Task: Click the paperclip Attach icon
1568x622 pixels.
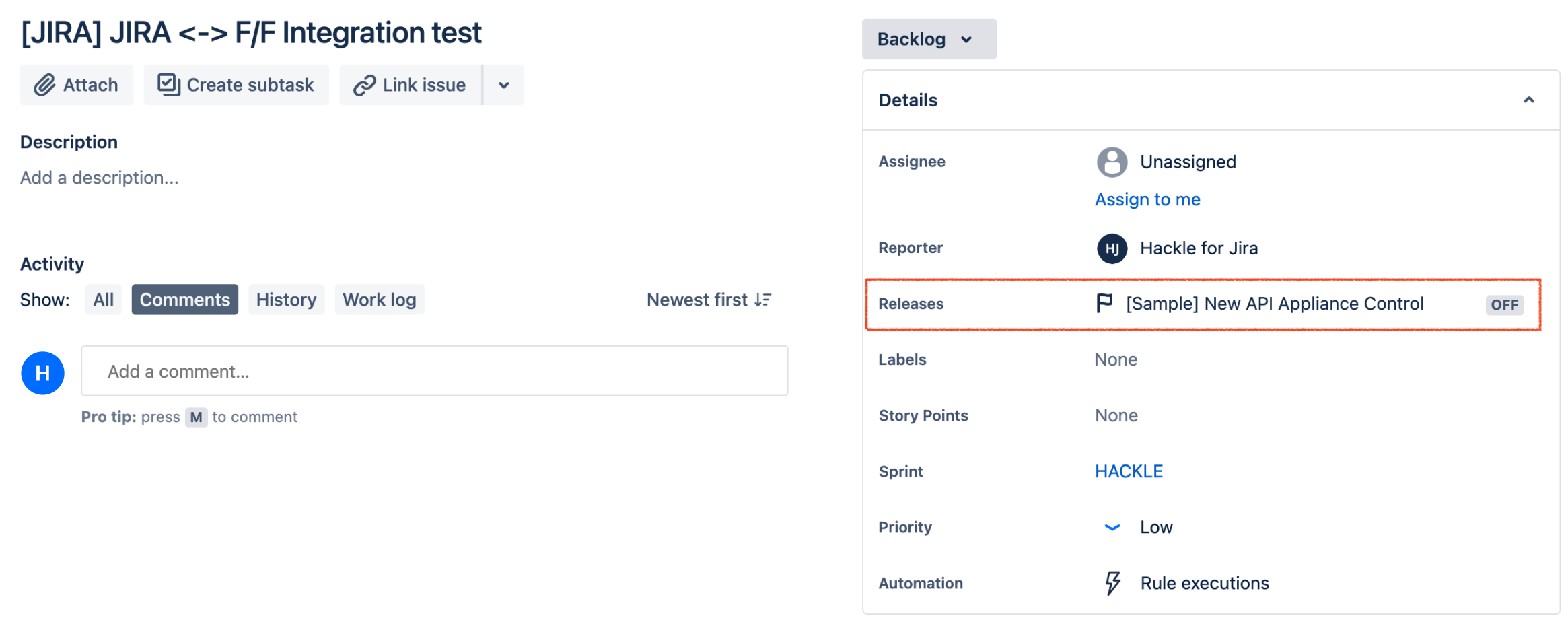Action: click(44, 85)
